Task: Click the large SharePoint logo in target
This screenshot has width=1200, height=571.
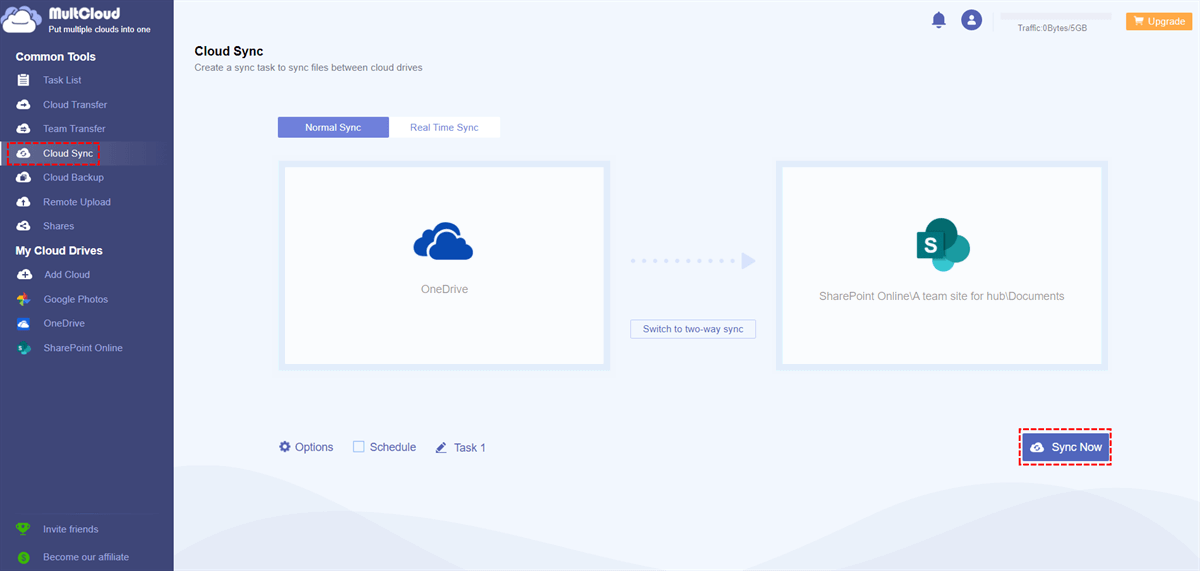Action: click(x=943, y=245)
